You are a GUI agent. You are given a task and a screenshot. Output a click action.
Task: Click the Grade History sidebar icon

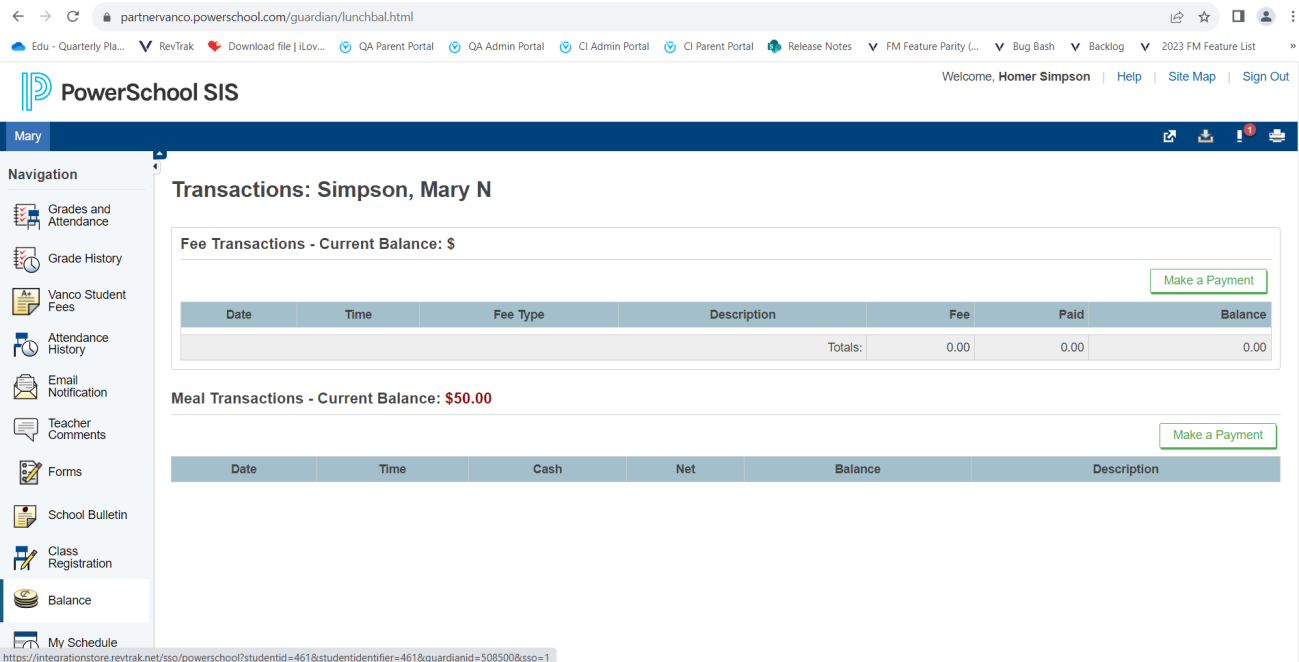pyautogui.click(x=26, y=259)
